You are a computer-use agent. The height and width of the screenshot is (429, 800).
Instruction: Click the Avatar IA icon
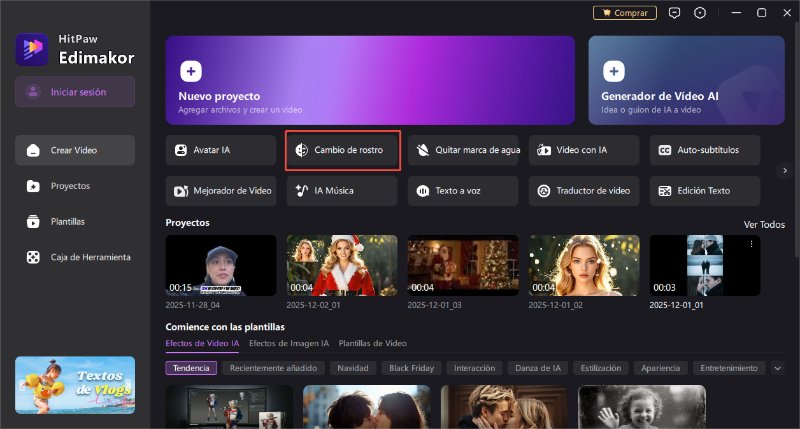tap(181, 150)
